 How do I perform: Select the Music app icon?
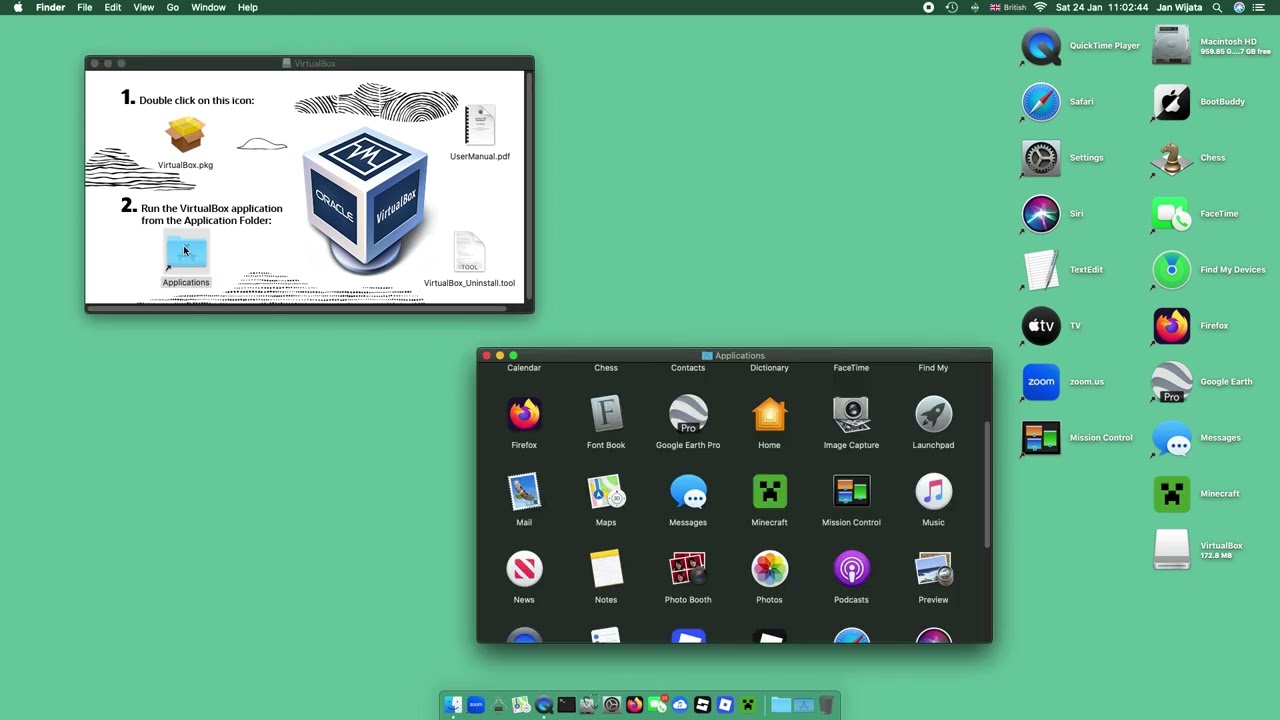click(x=933, y=491)
